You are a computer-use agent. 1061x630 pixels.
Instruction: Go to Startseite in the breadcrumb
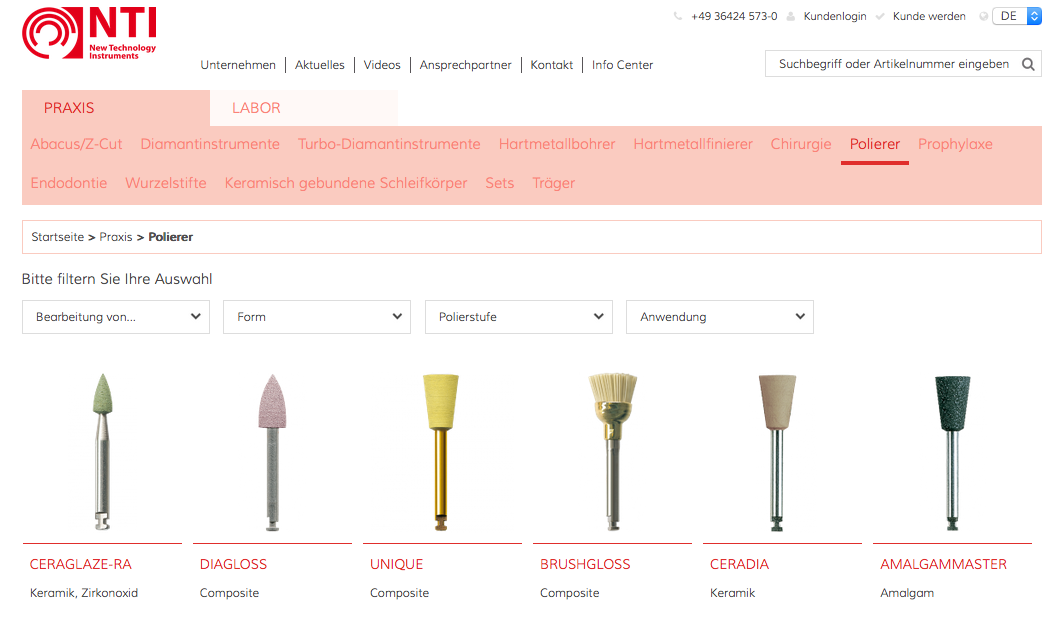[x=58, y=237]
